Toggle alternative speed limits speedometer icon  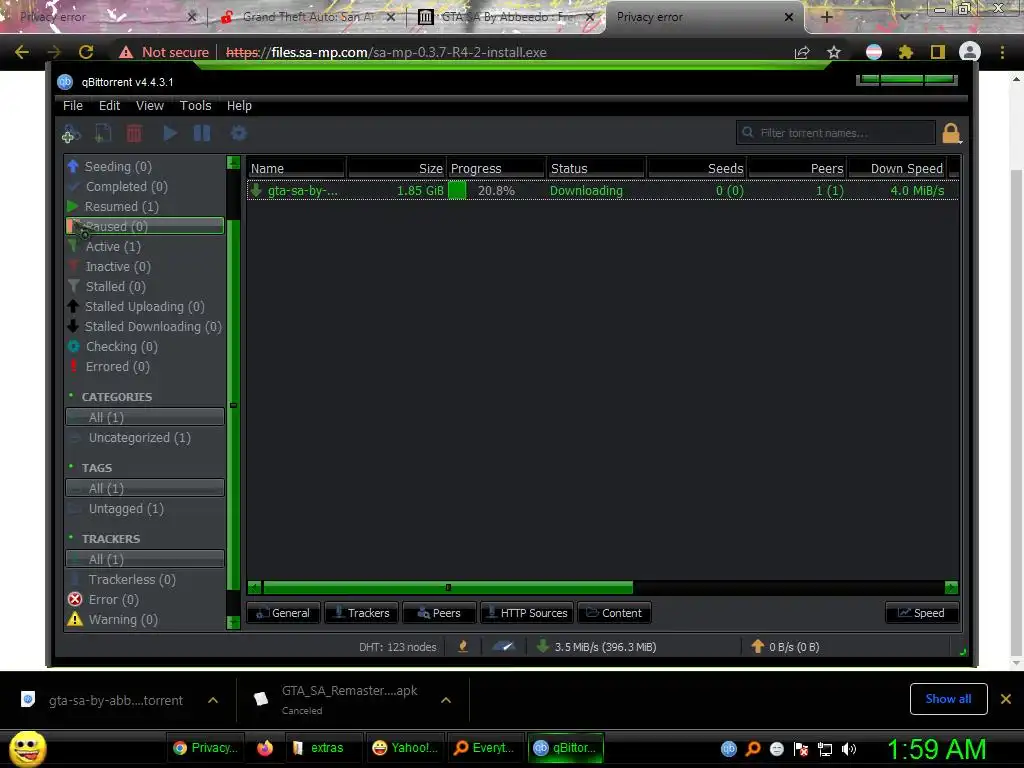504,647
